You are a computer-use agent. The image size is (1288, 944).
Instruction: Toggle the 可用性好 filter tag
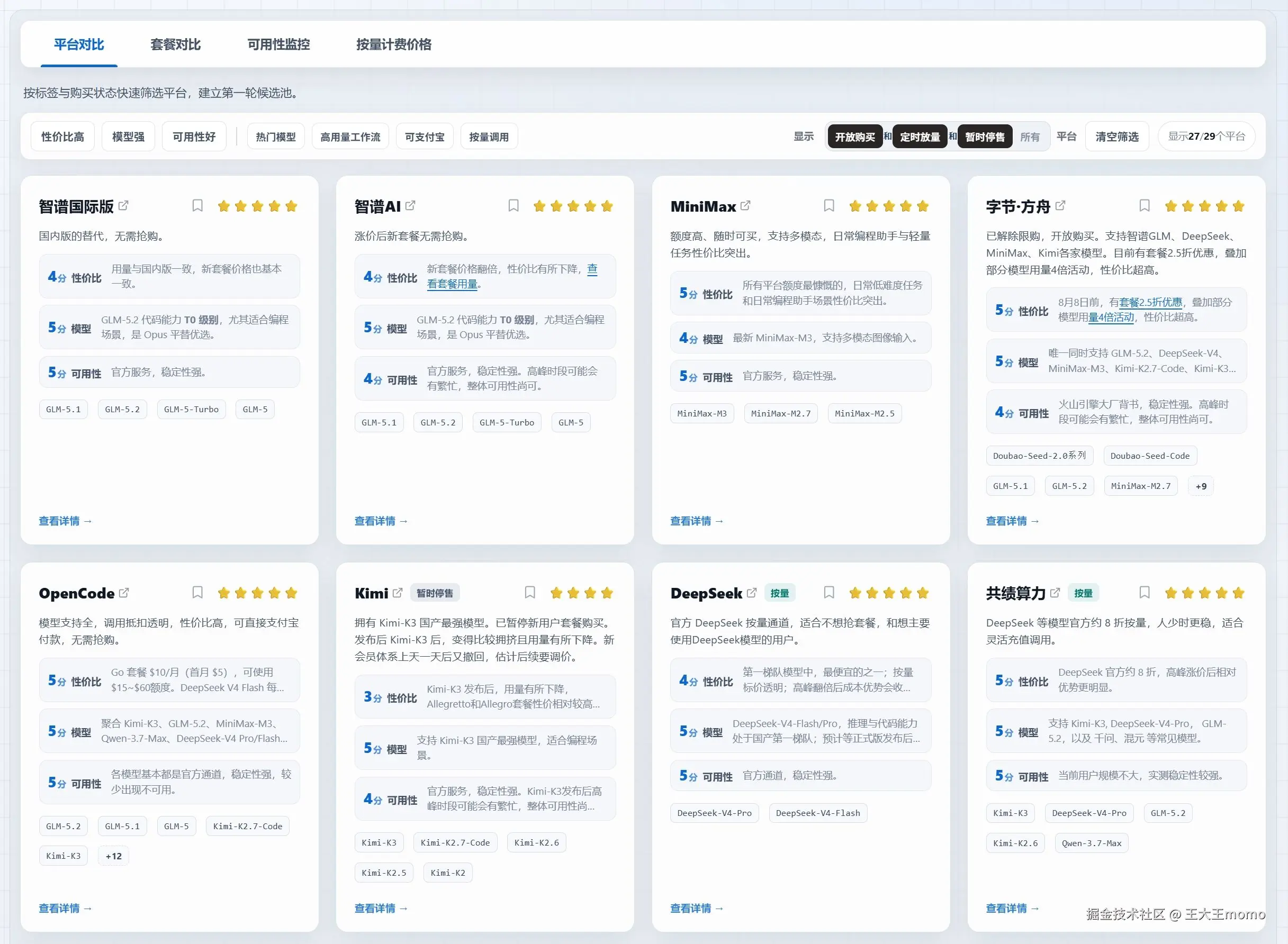pyautogui.click(x=194, y=137)
